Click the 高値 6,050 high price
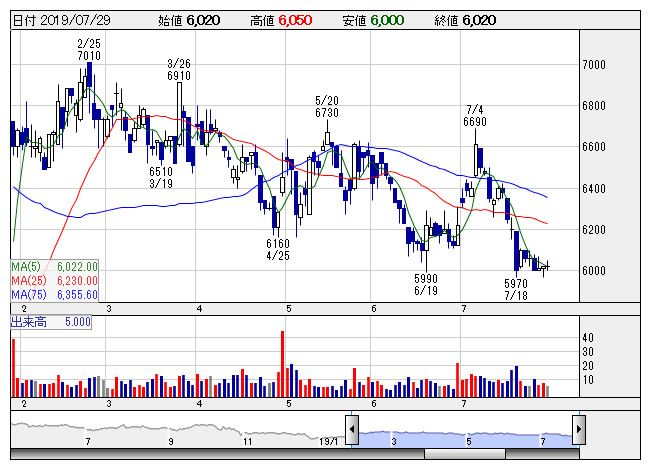 [281, 20]
